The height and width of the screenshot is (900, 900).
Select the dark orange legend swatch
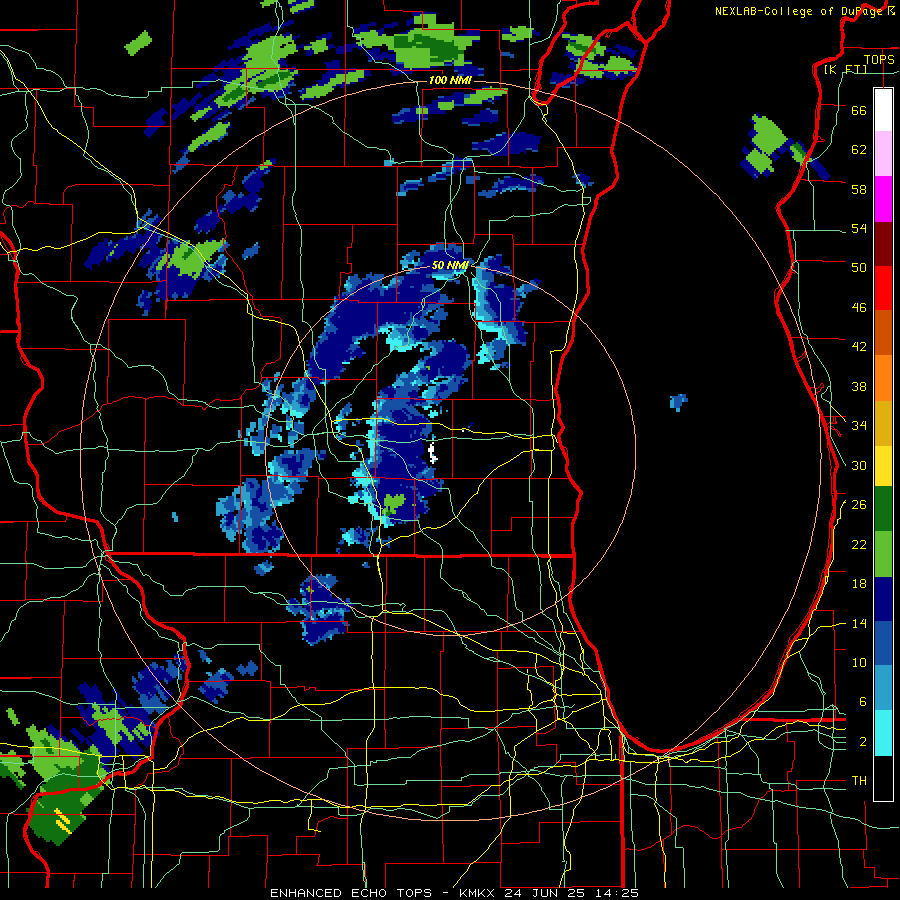tap(883, 332)
